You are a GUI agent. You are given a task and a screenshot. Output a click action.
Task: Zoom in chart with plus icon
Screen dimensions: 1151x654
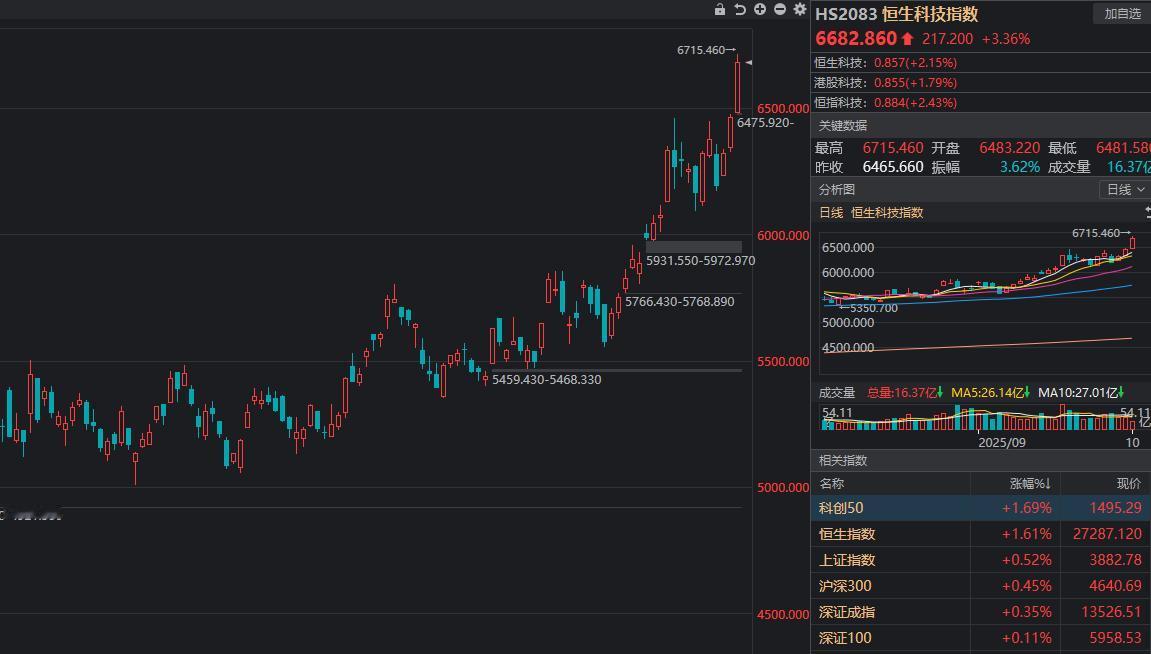point(760,9)
